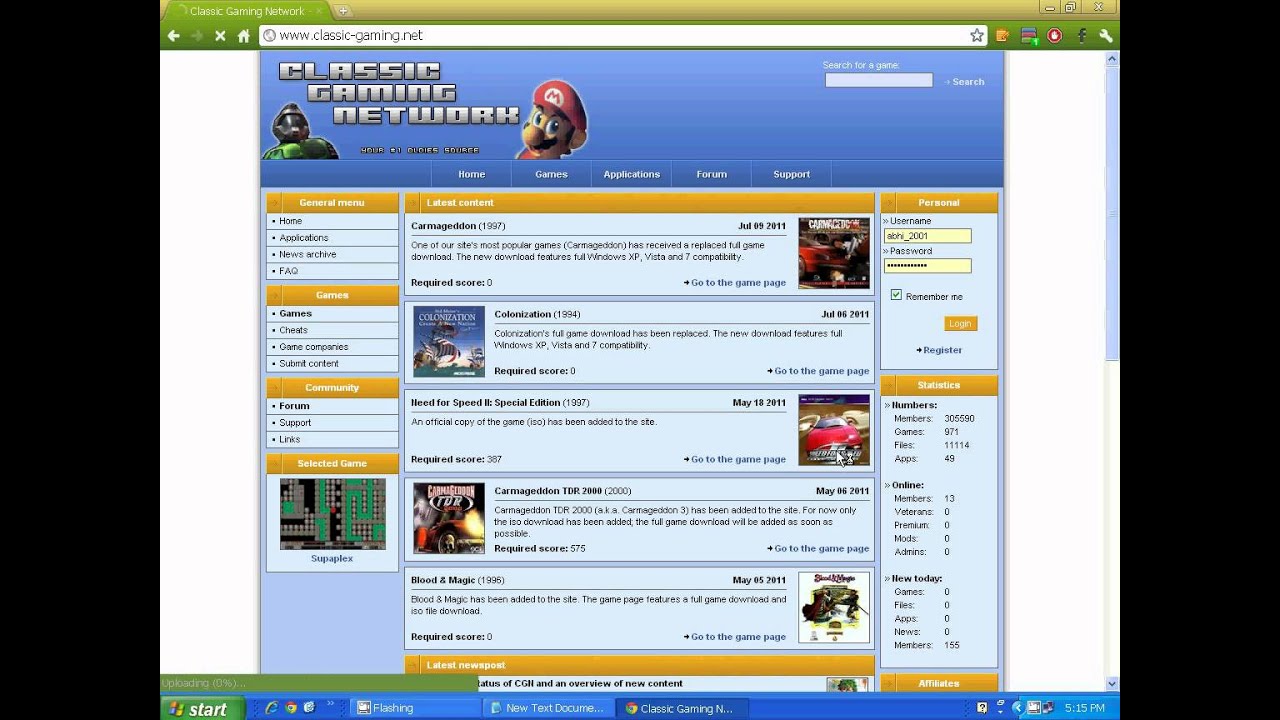Open the Chrome wrench settings menu
The width and height of the screenshot is (1280, 720).
[1105, 36]
